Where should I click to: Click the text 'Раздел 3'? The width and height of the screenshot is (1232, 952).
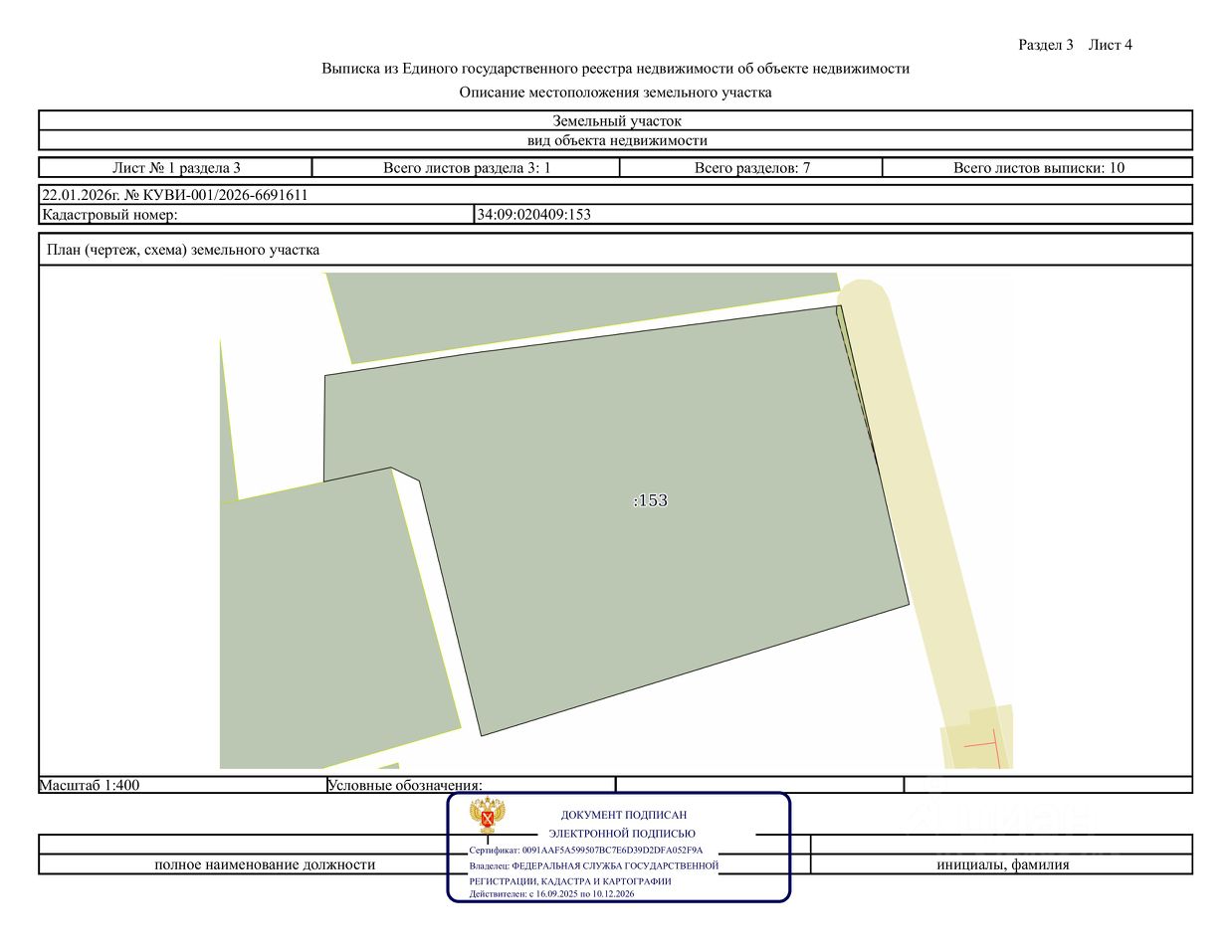[x=1046, y=45]
